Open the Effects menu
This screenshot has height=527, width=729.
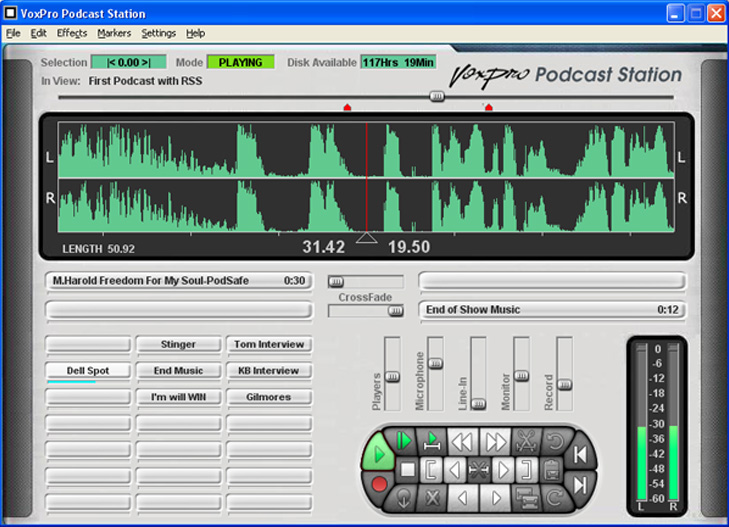pos(72,33)
